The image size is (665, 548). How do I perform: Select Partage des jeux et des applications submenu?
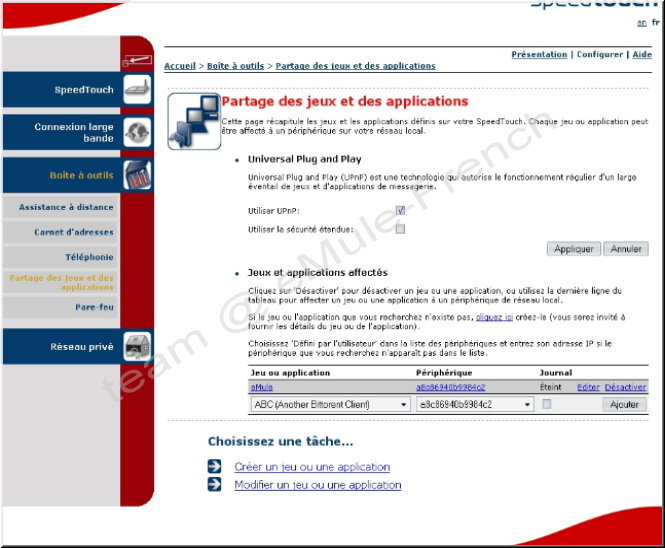pos(60,282)
